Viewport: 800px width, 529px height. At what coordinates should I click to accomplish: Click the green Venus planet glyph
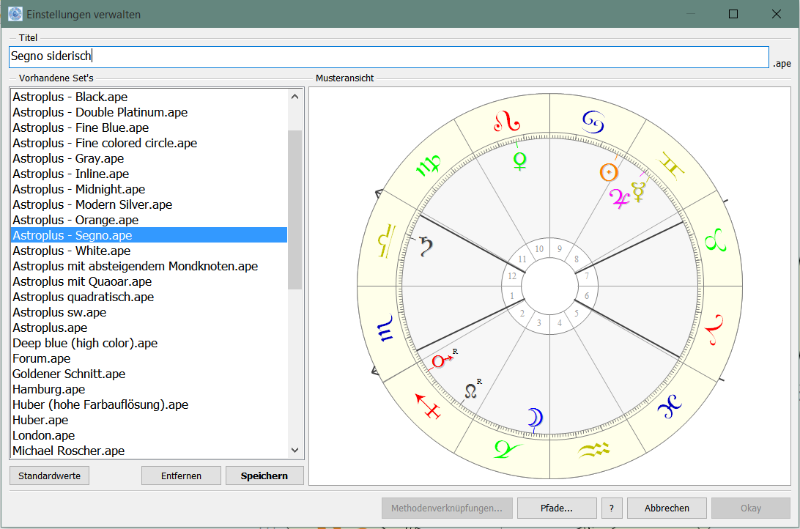tap(519, 161)
